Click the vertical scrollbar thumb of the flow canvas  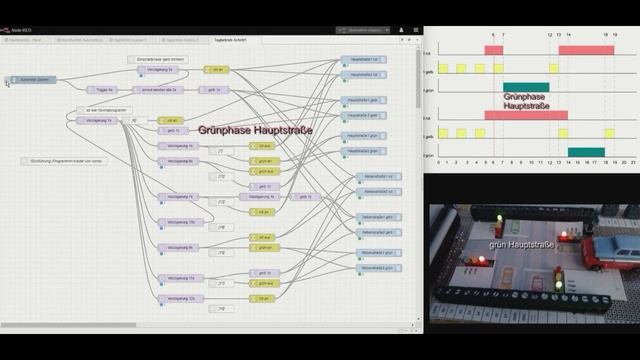click(418, 80)
